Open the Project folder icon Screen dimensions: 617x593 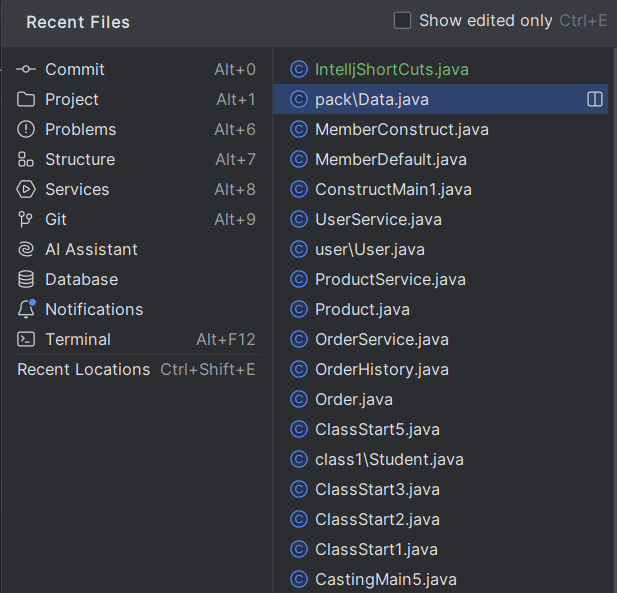(26, 100)
